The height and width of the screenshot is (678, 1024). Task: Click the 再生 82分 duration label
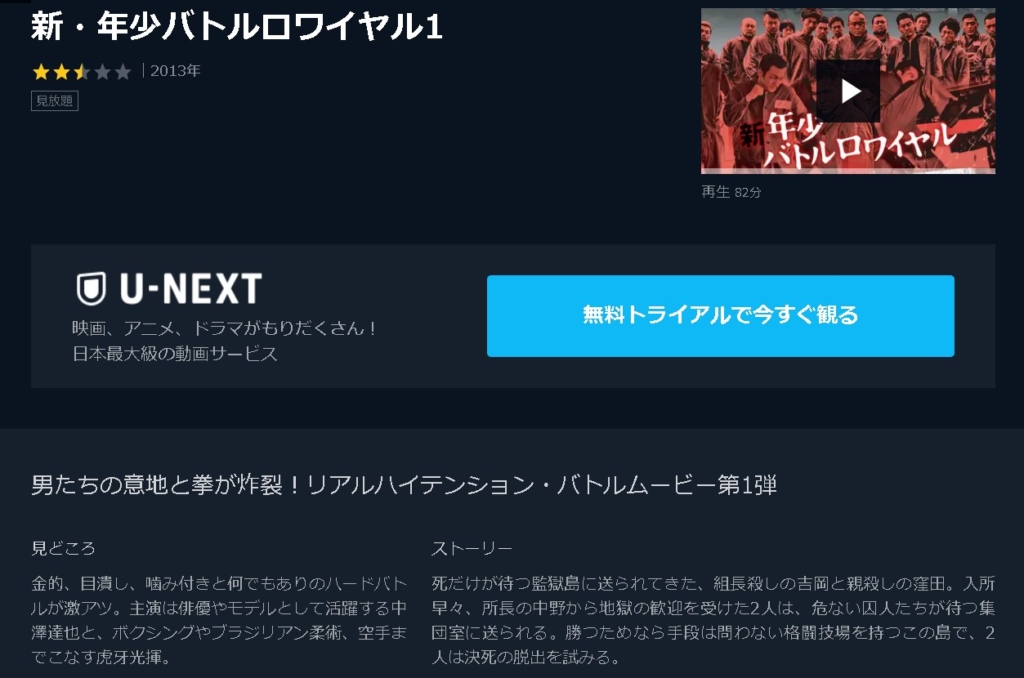[x=731, y=192]
